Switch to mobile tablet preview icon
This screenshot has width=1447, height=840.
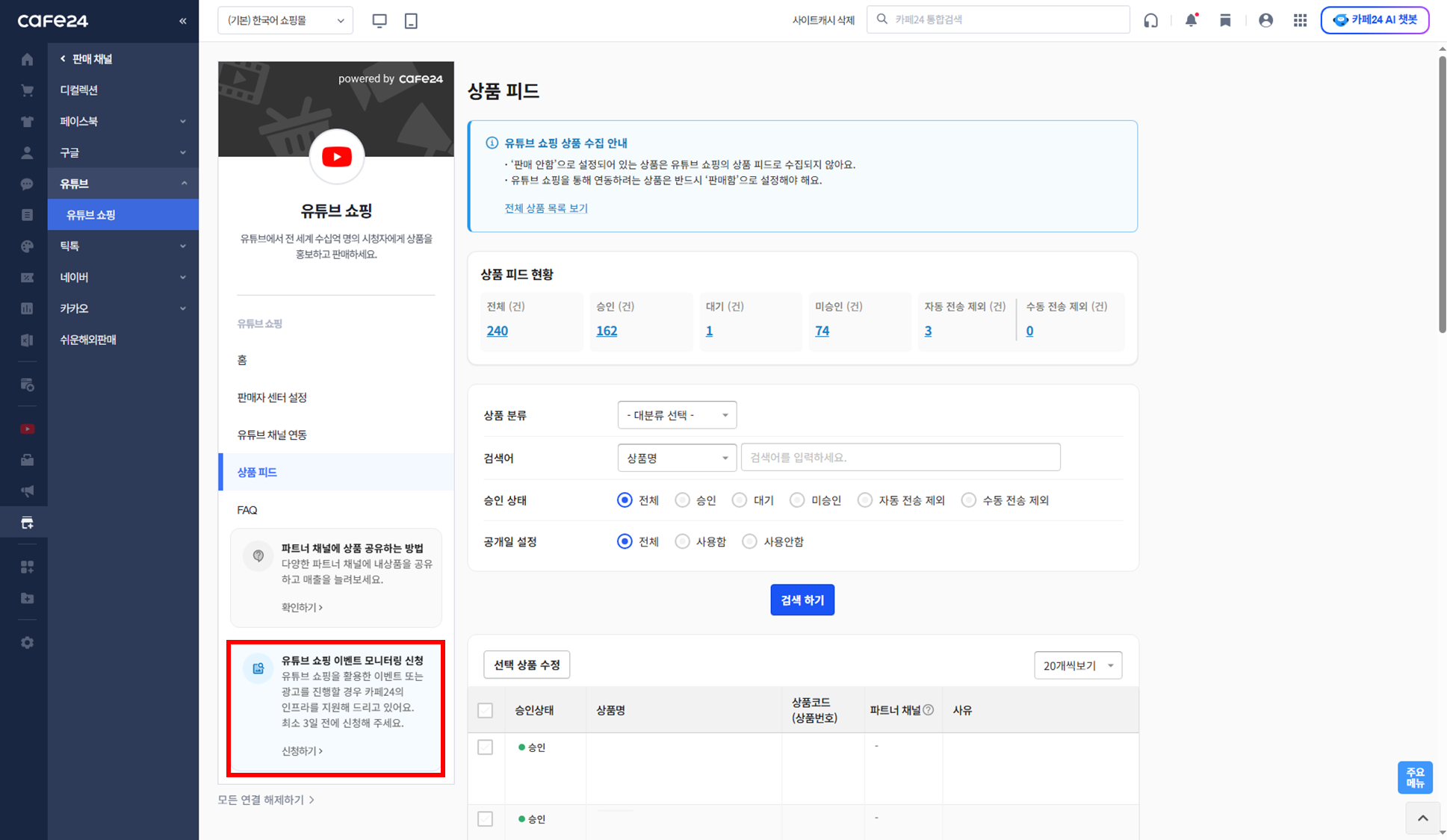tap(411, 21)
